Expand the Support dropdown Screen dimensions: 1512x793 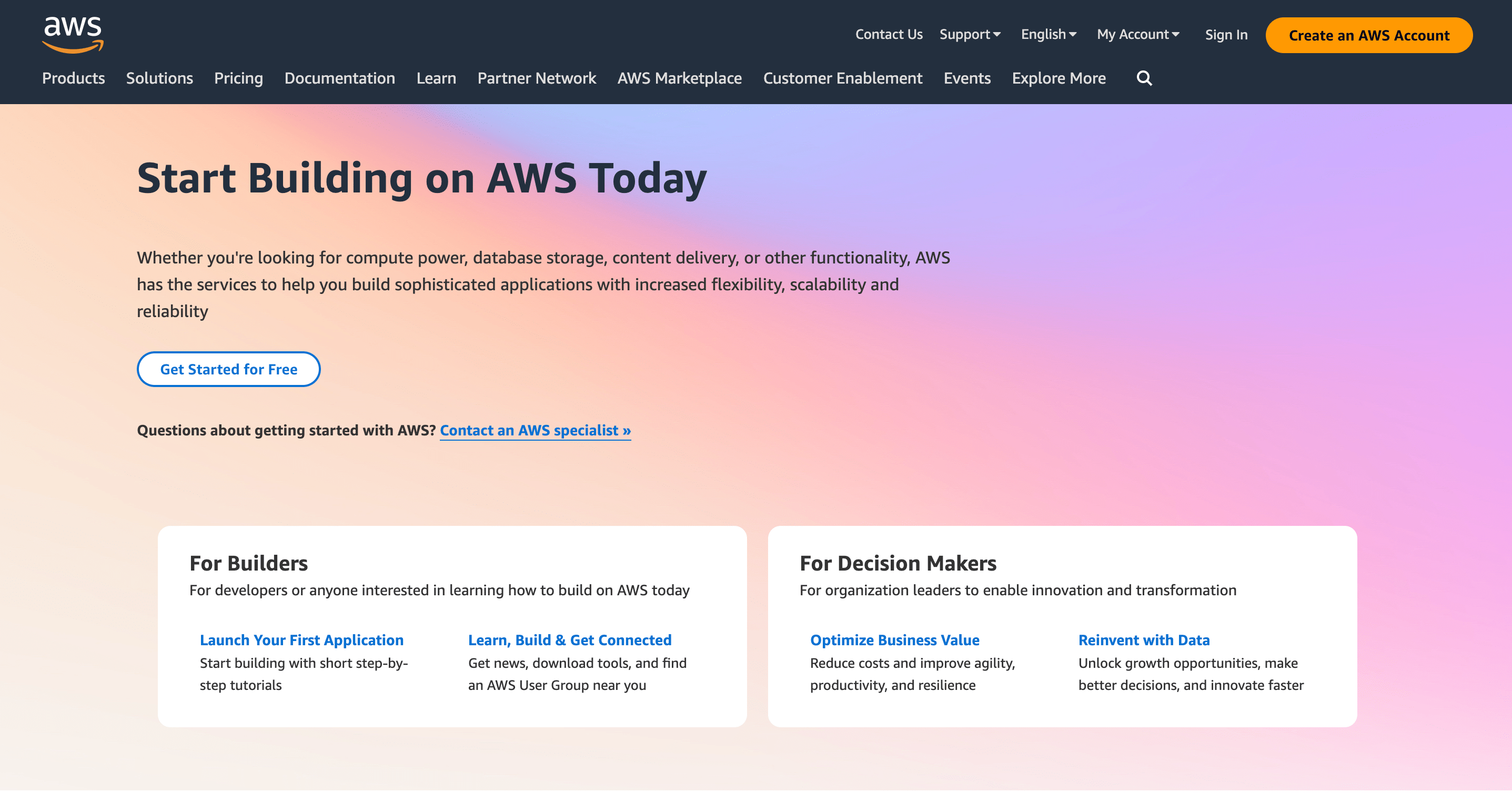click(970, 35)
